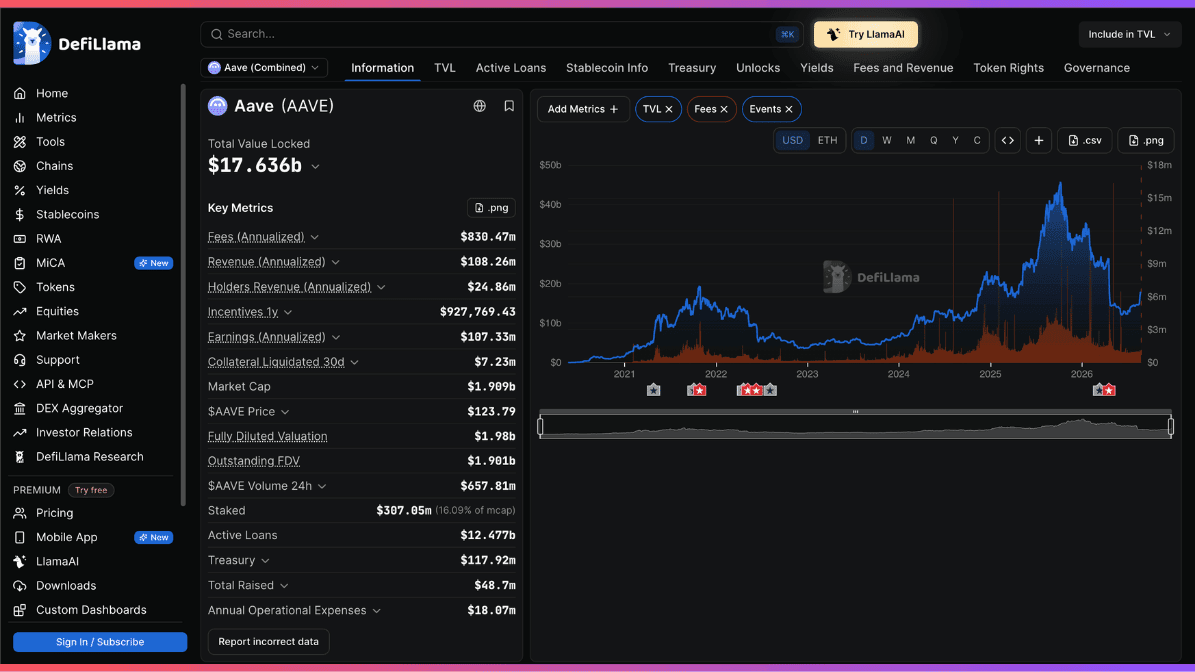Open the website globe icon for Aave

479,106
